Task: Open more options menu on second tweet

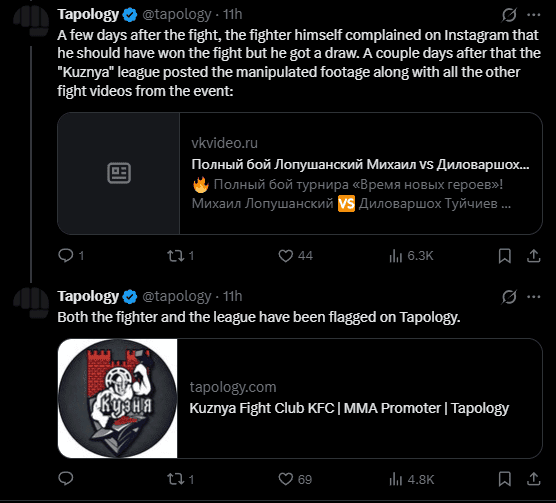Action: [534, 297]
